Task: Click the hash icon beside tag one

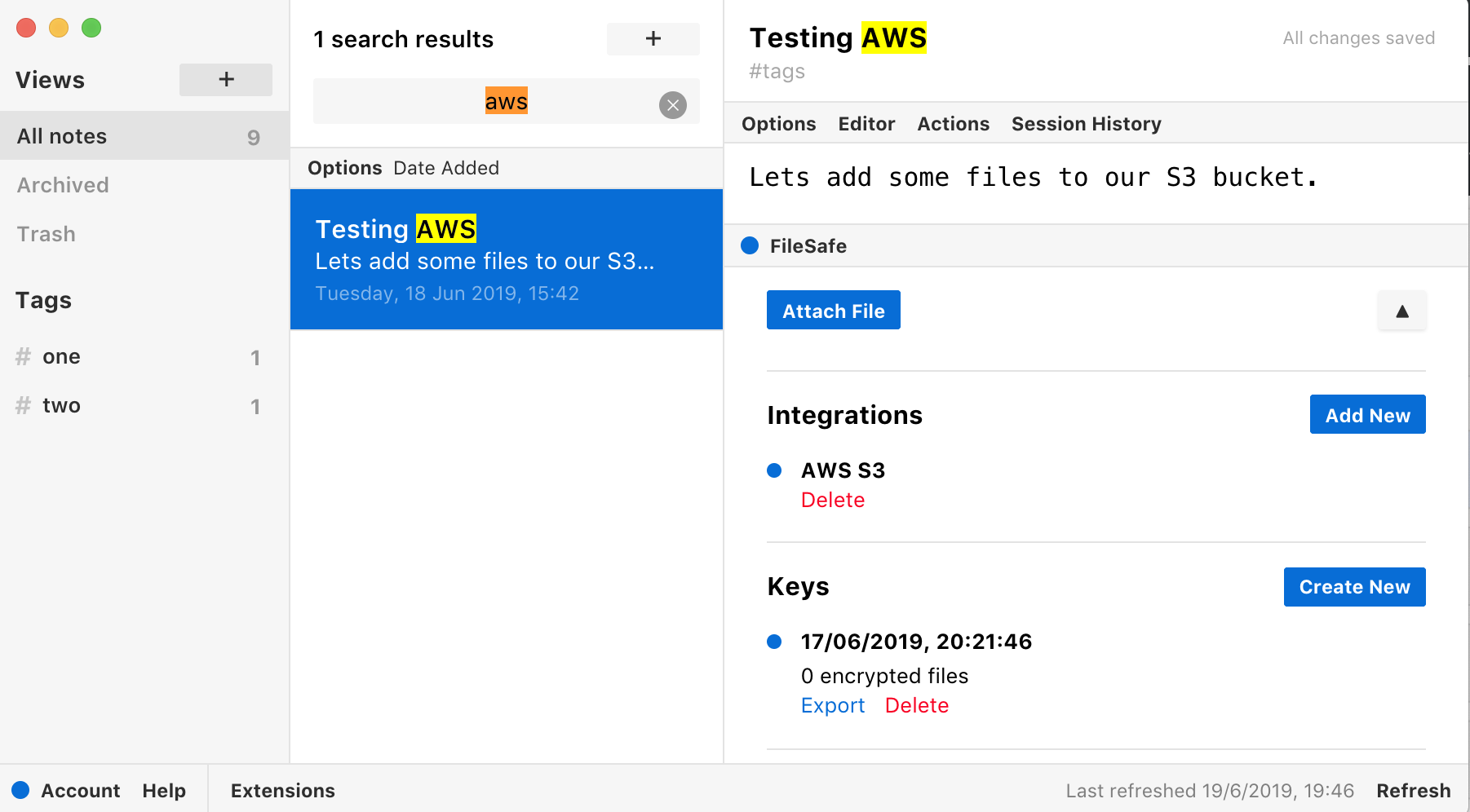Action: coord(24,357)
